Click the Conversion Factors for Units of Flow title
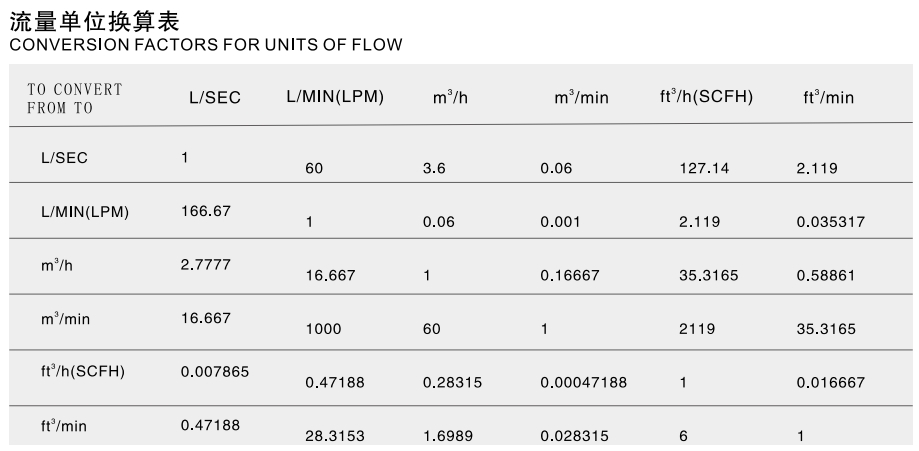This screenshot has height=451, width=919. [206, 45]
